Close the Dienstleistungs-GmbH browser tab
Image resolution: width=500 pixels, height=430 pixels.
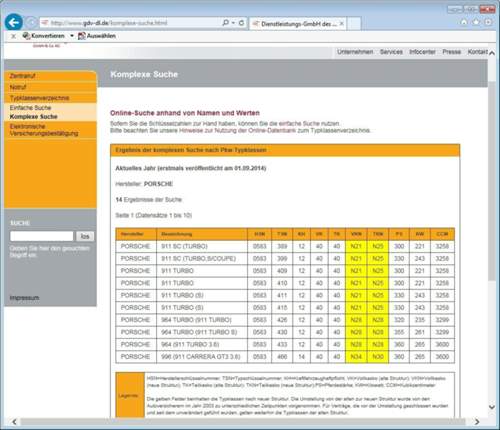pos(341,24)
